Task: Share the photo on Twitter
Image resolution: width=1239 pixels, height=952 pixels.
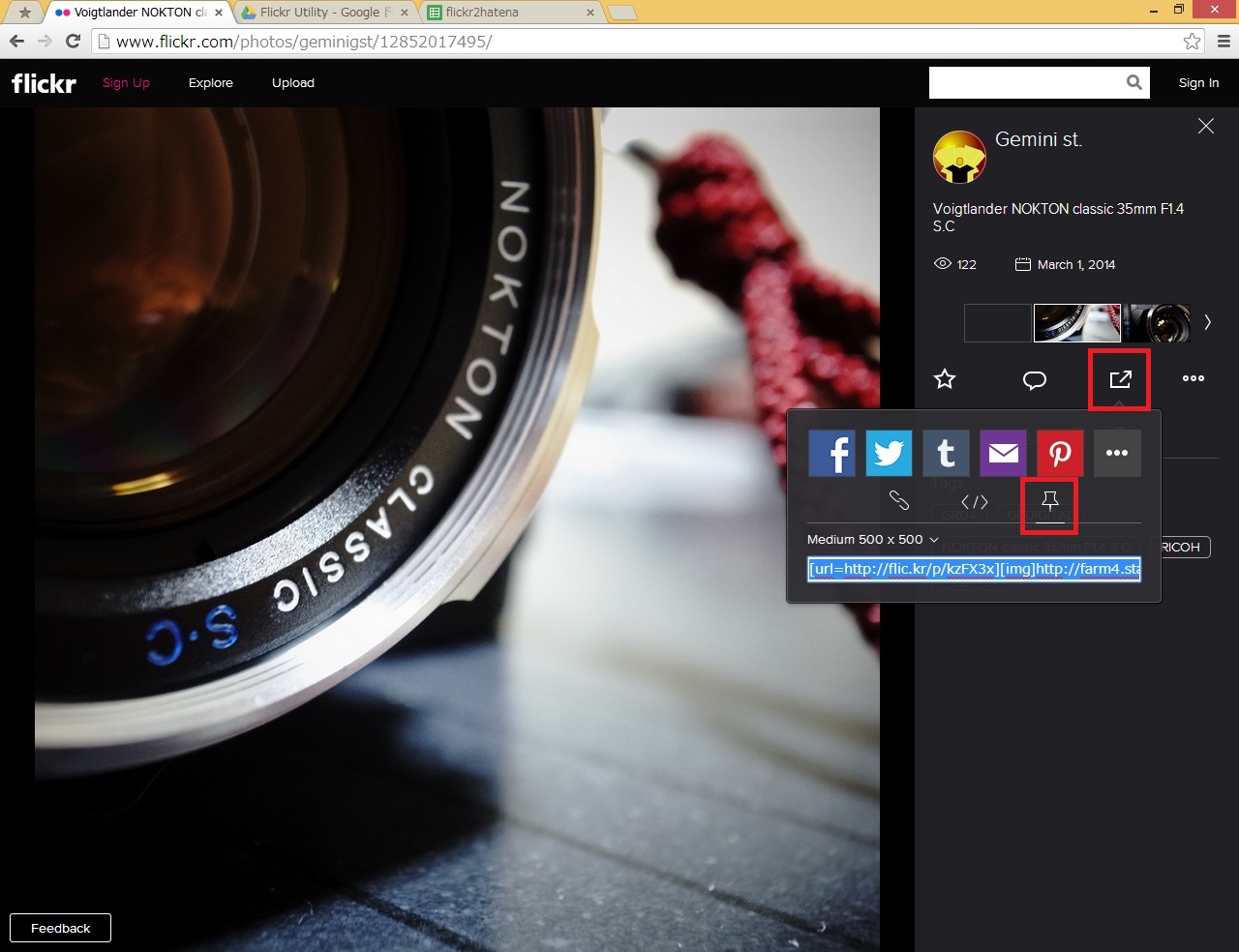Action: pos(889,453)
